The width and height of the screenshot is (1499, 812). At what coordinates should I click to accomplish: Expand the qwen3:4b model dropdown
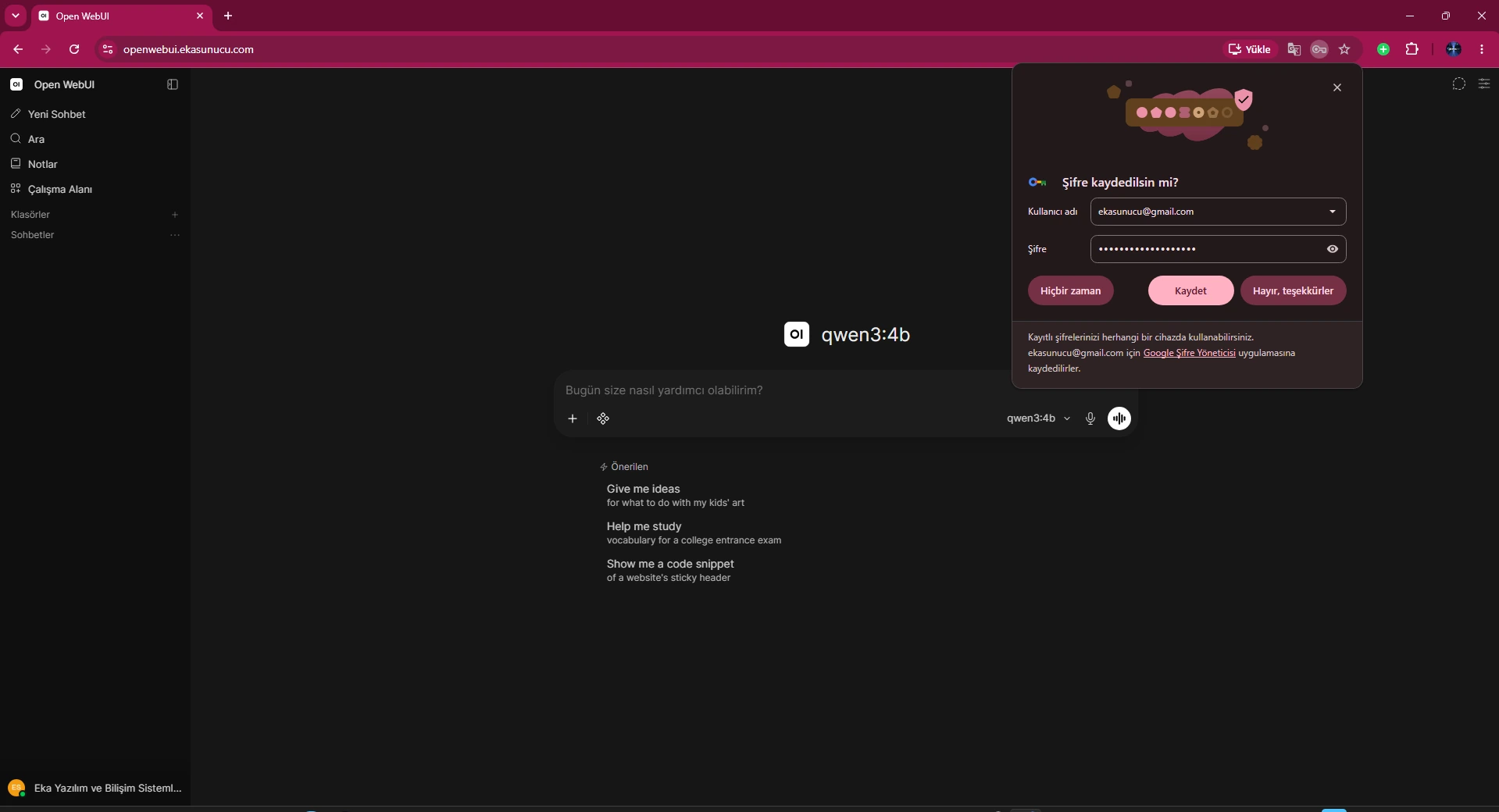[1038, 418]
